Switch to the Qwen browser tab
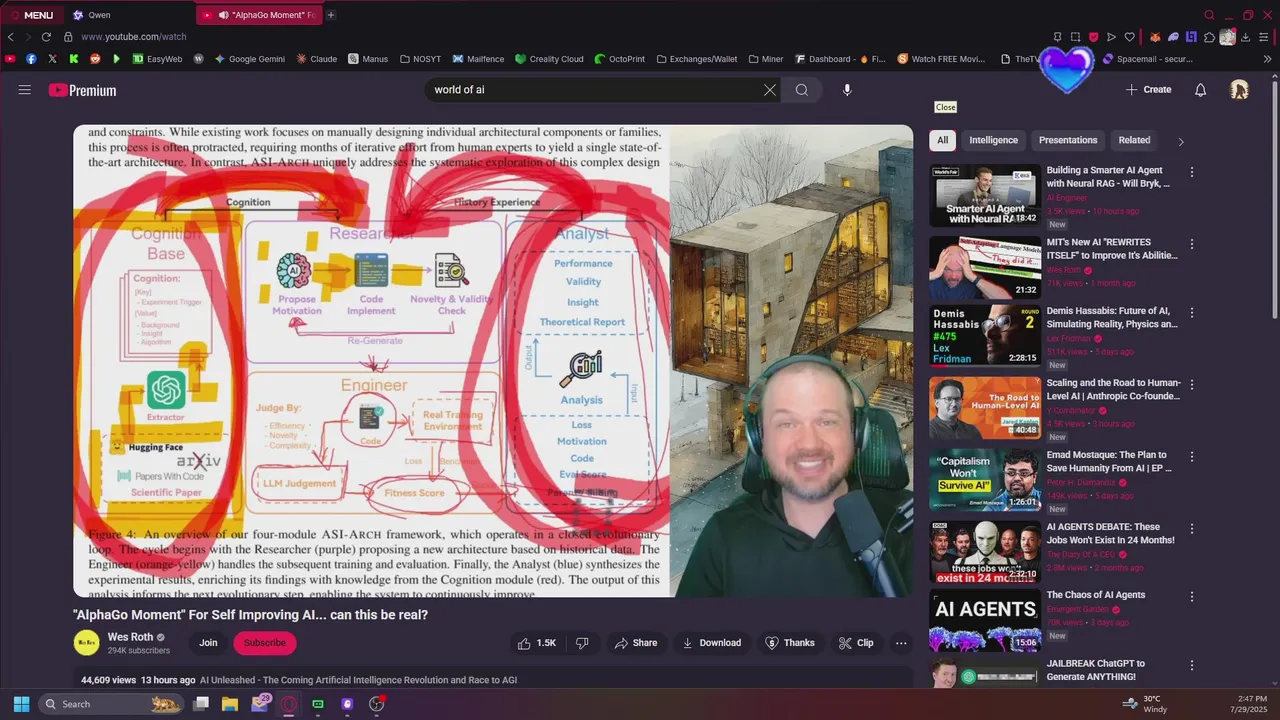Image resolution: width=1280 pixels, height=720 pixels. [128, 15]
